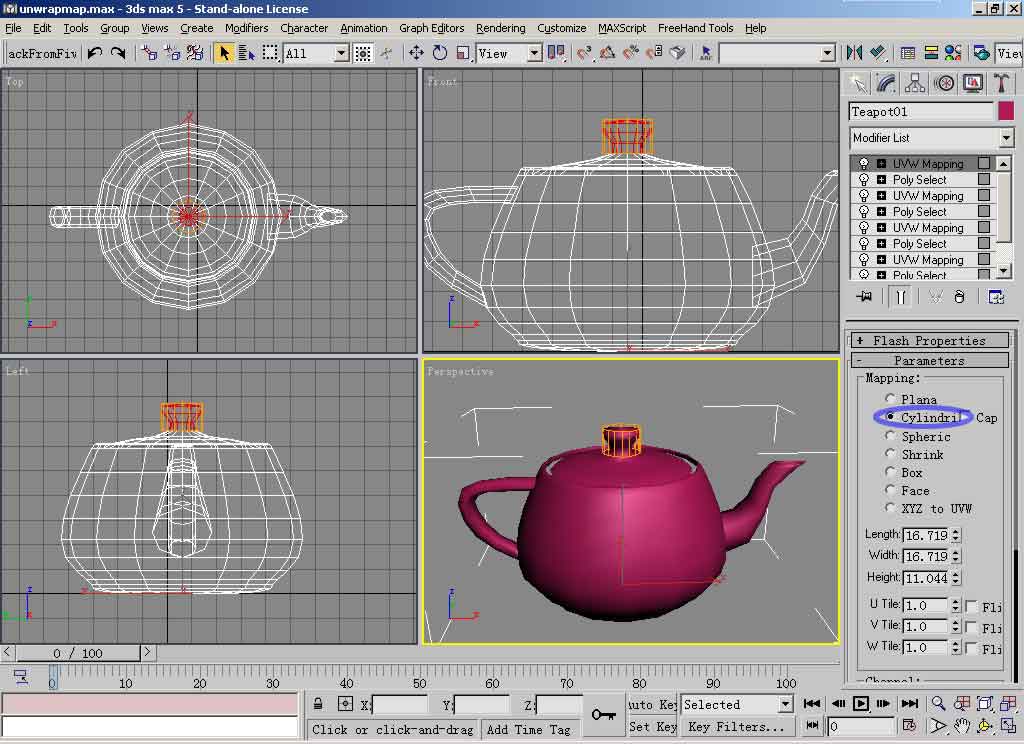Click the Pin Stack icon
The width and height of the screenshot is (1024, 744).
point(864,297)
